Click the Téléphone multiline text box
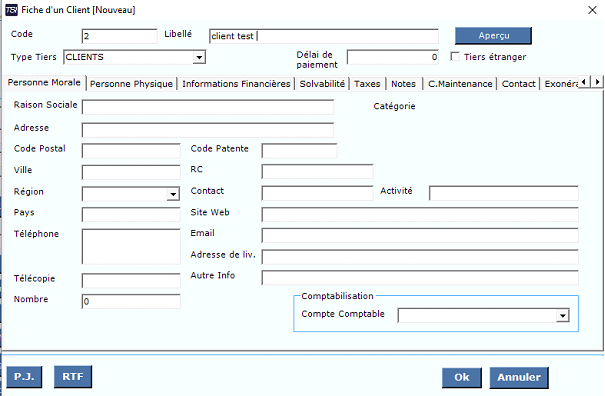Viewport: 605px width, 396px height. coord(131,247)
